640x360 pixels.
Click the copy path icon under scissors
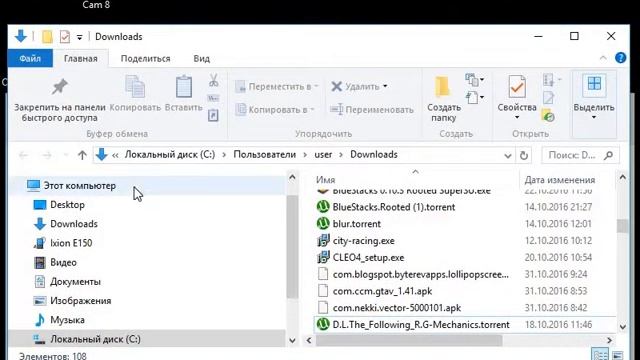pos(213,98)
